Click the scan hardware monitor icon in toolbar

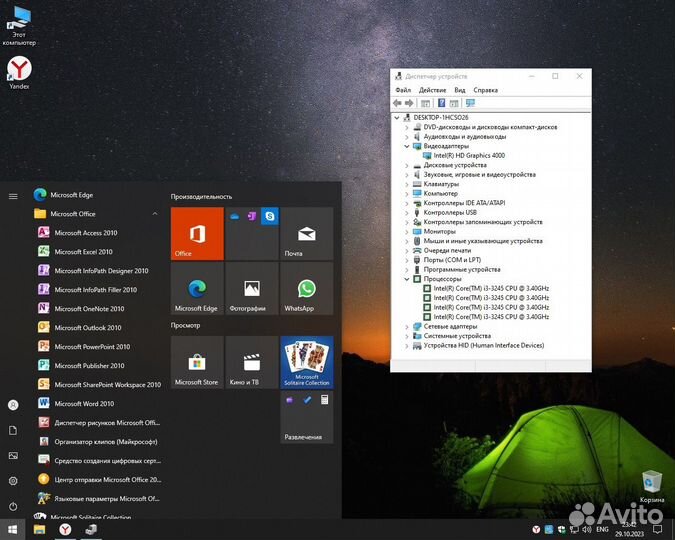pyautogui.click(x=470, y=103)
